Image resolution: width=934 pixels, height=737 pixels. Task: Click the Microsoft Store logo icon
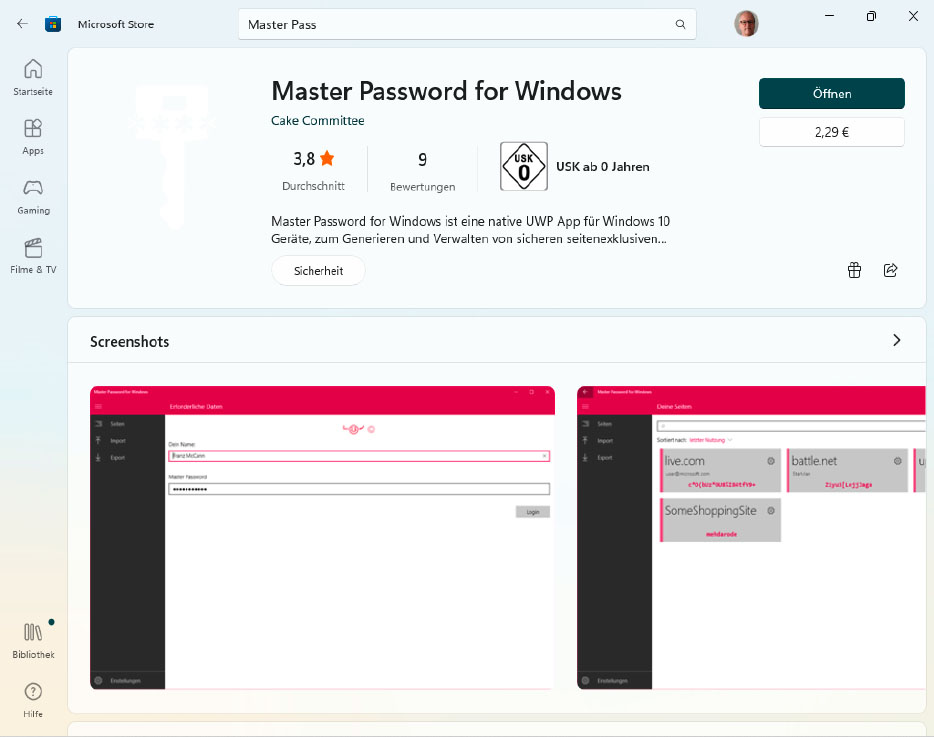point(53,24)
